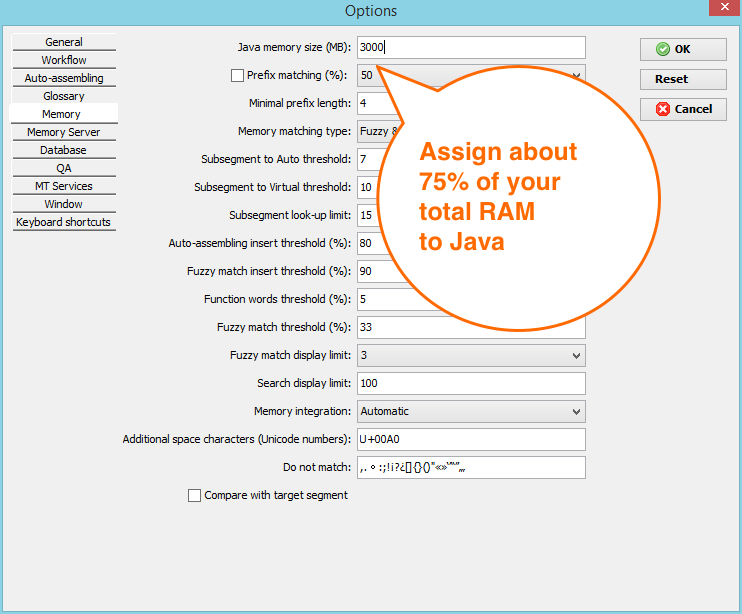The image size is (742, 614).
Task: Click the Java memory size field
Action: click(x=470, y=47)
